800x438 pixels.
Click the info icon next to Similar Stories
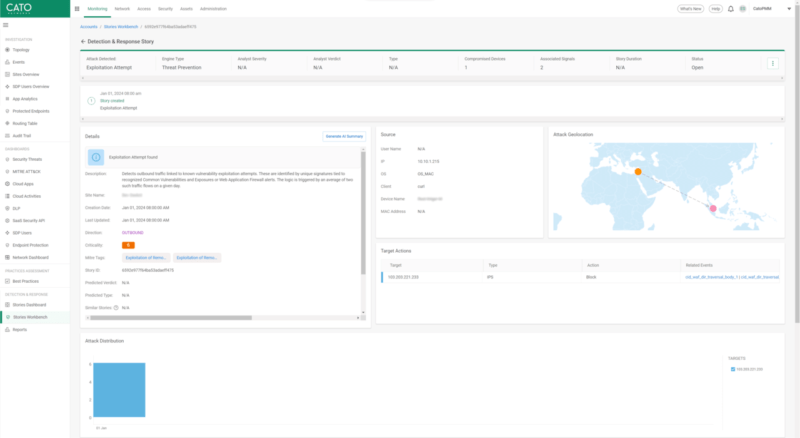117,308
